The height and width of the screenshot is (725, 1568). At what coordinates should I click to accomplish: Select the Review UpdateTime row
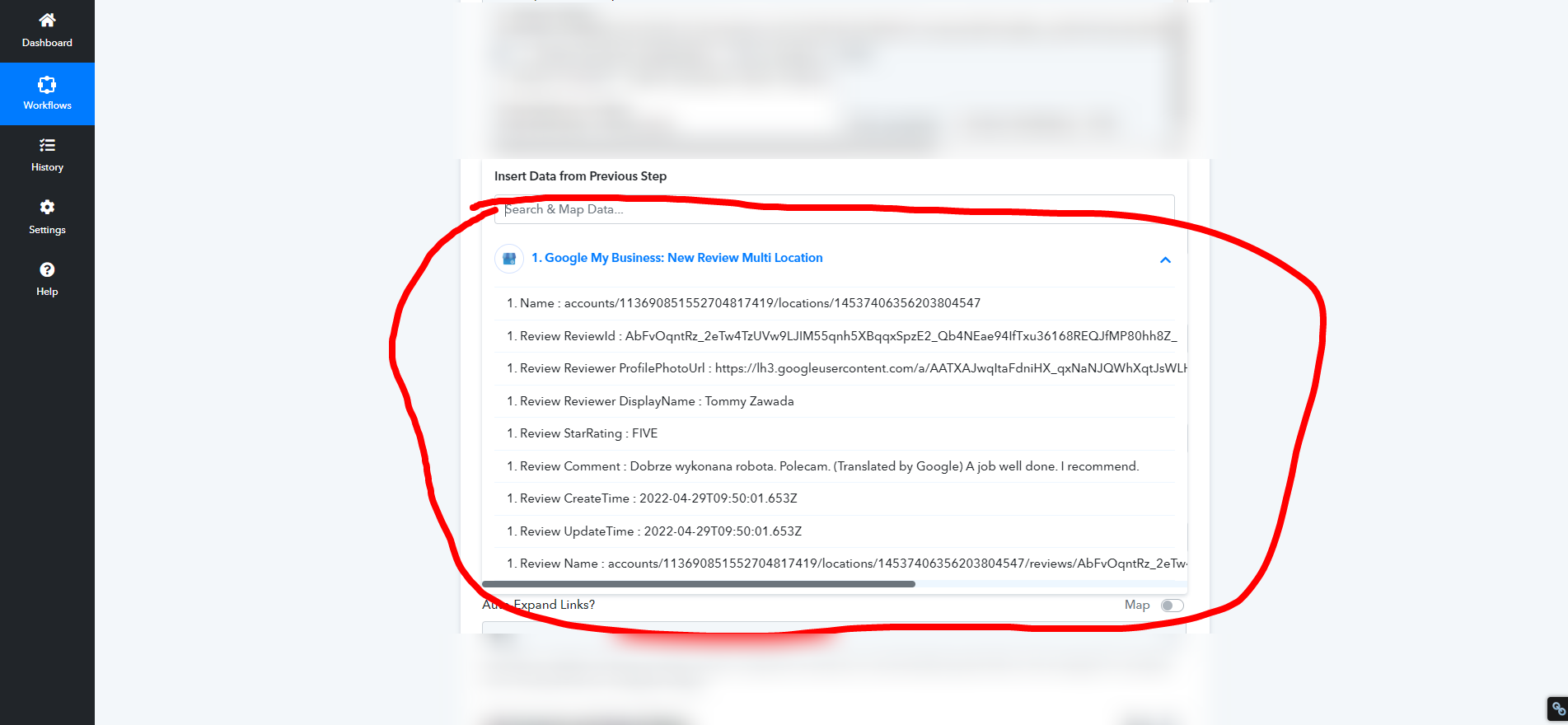pyautogui.click(x=835, y=531)
